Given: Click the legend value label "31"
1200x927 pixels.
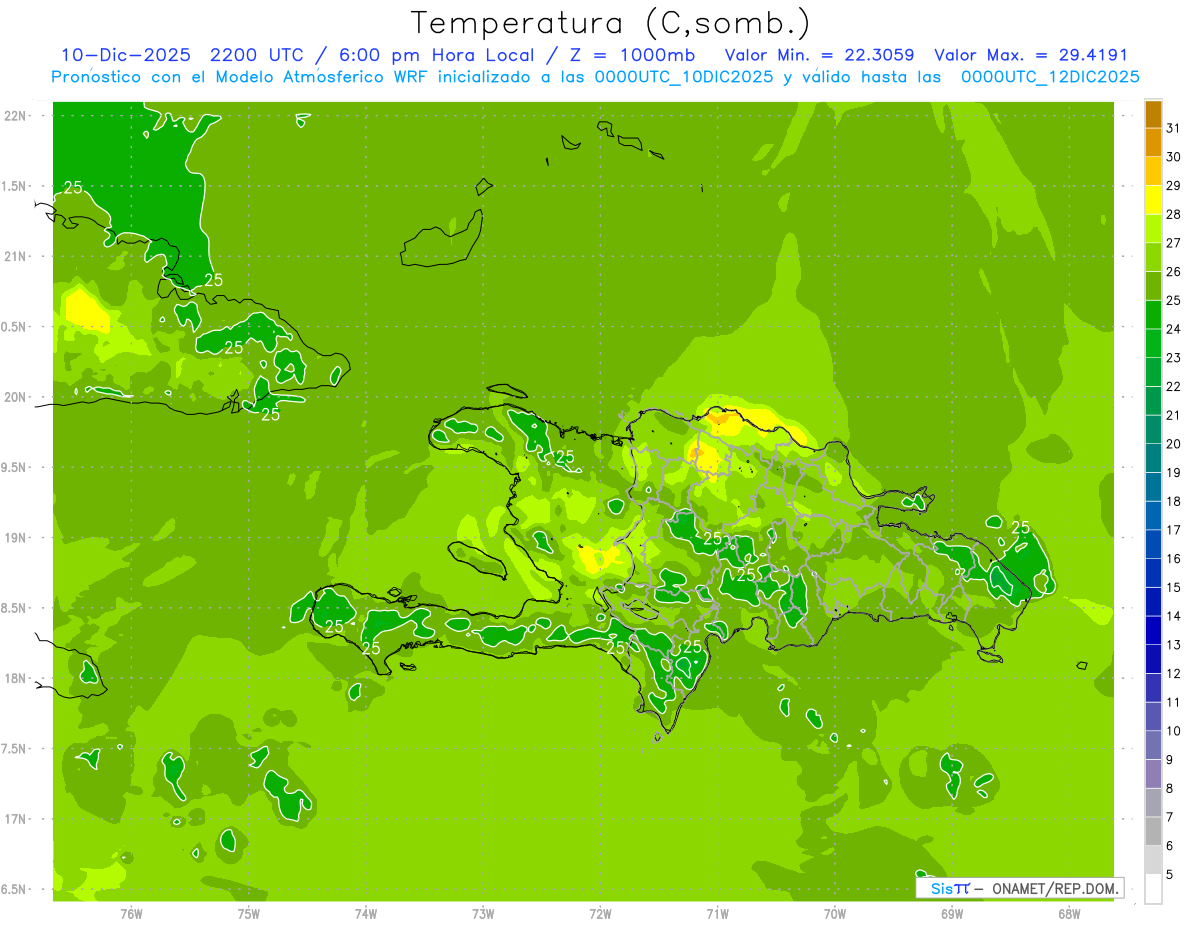Looking at the screenshot, I should pyautogui.click(x=1174, y=128).
